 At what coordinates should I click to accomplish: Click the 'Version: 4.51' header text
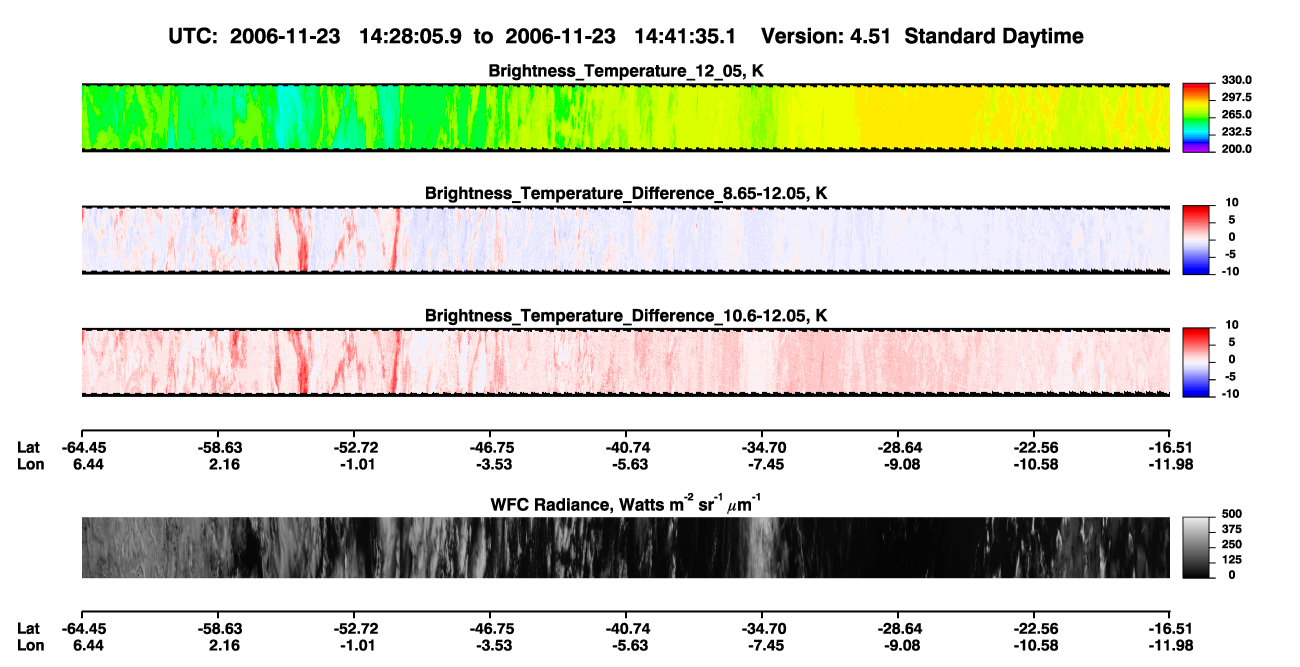tap(827, 36)
